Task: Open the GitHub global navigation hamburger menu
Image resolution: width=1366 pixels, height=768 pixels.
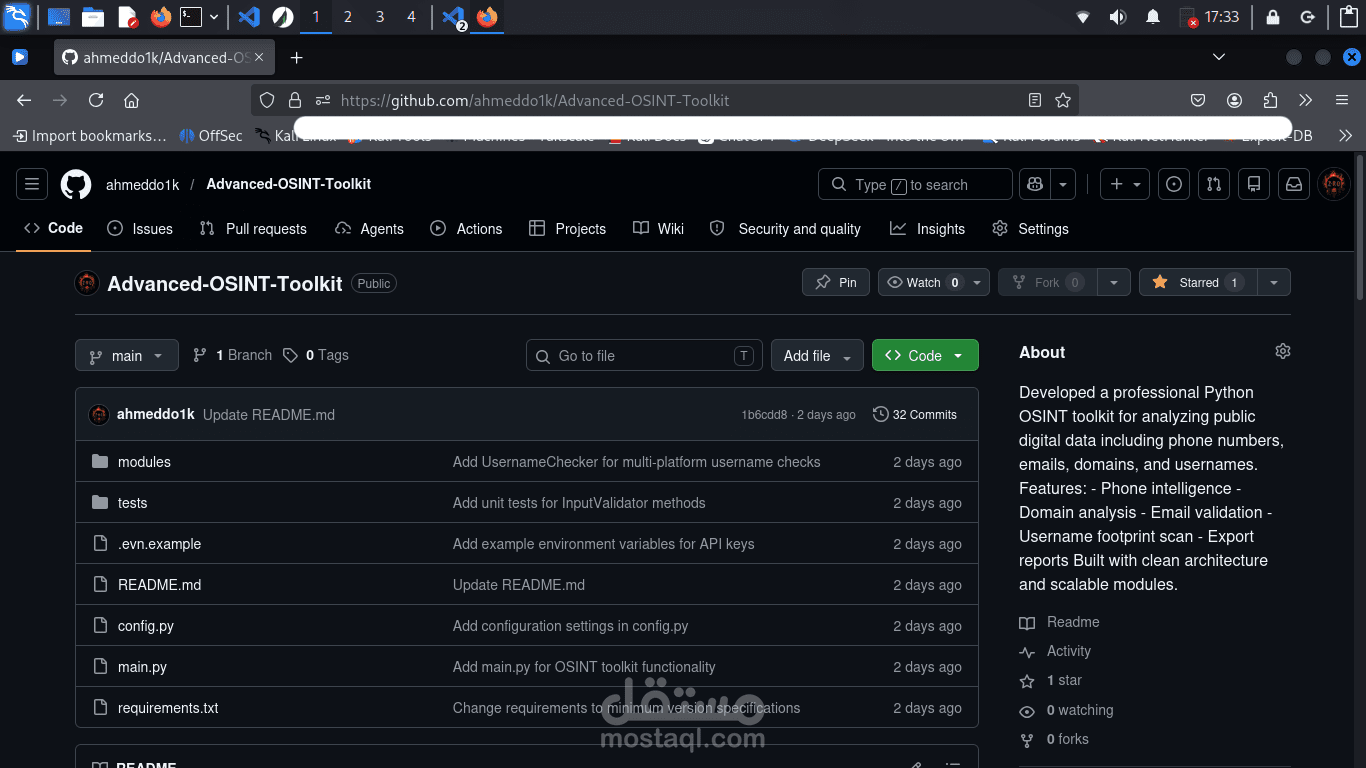Action: [x=32, y=184]
